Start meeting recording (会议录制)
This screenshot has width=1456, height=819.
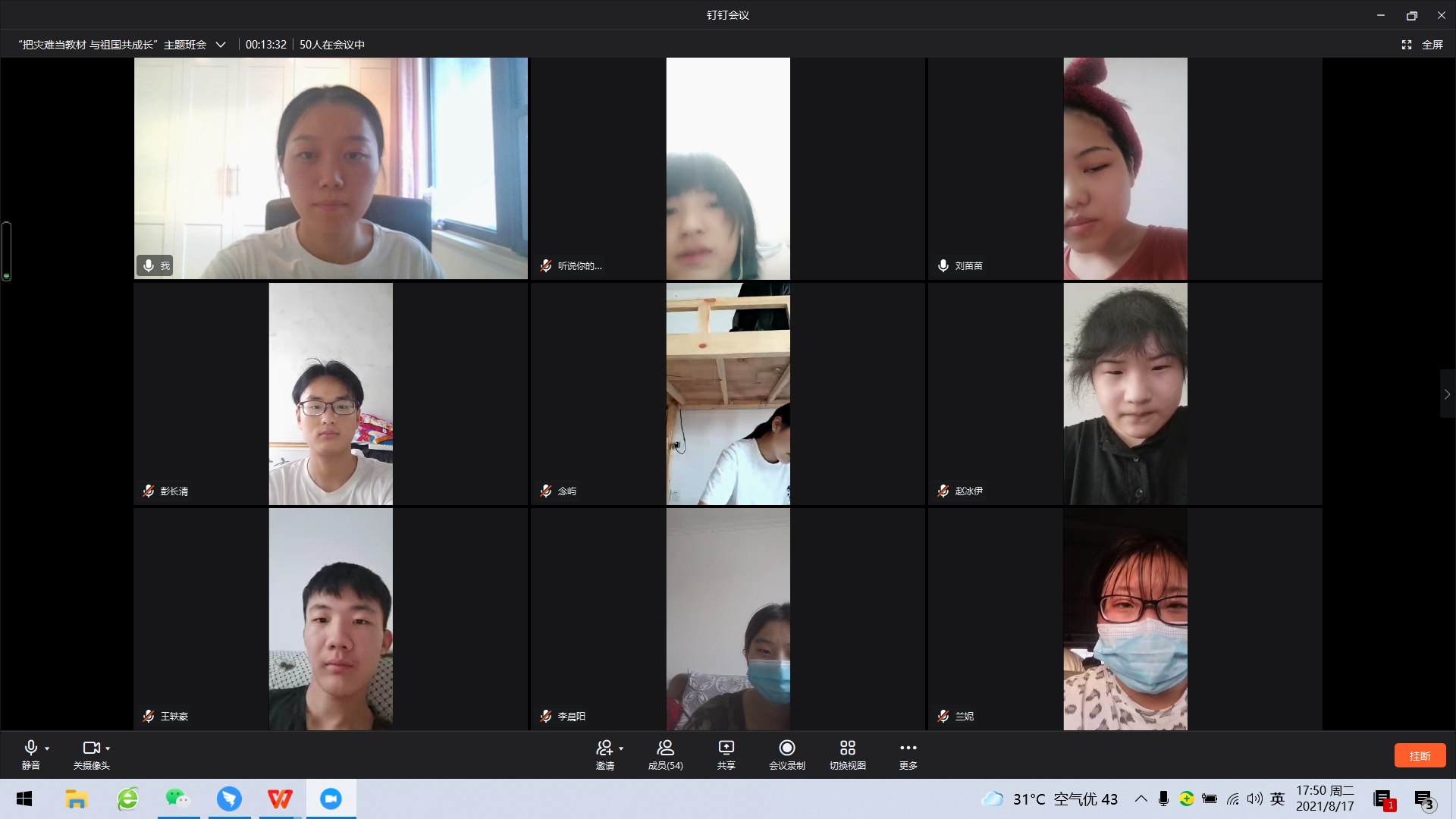tap(786, 748)
